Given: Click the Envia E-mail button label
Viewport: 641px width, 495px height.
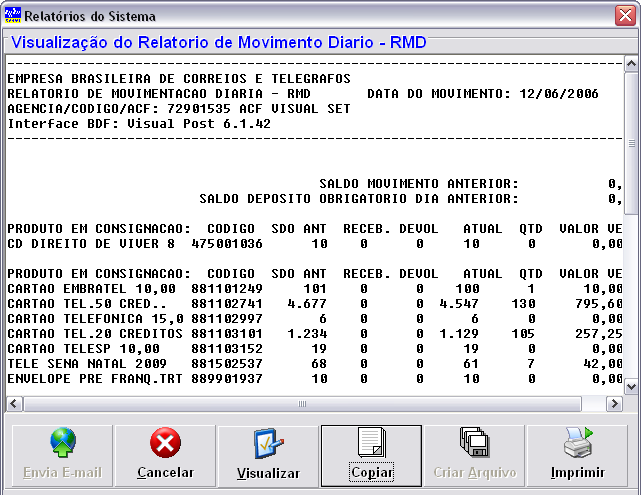Looking at the screenshot, I should (62, 473).
